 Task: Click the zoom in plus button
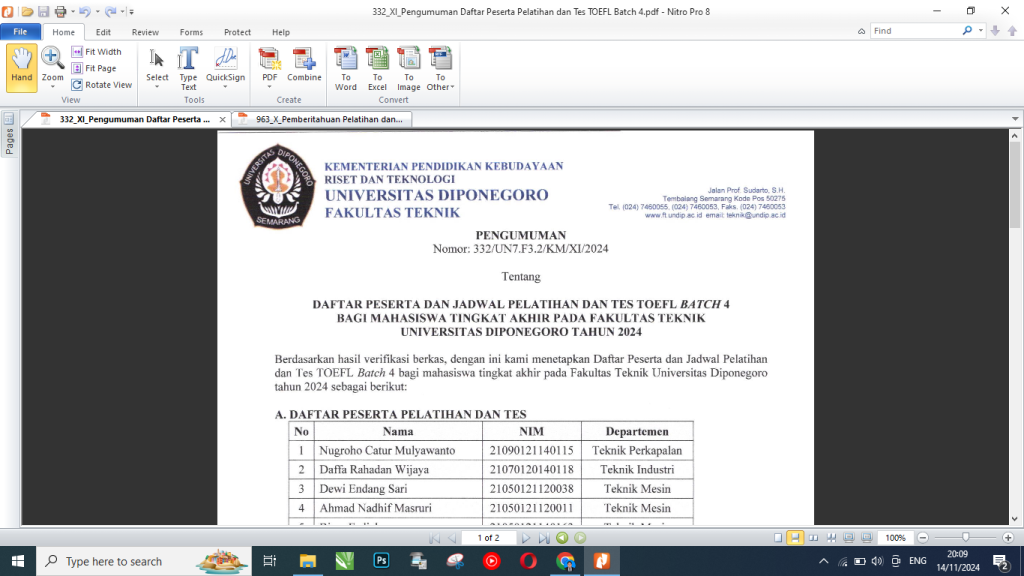tap(1008, 537)
